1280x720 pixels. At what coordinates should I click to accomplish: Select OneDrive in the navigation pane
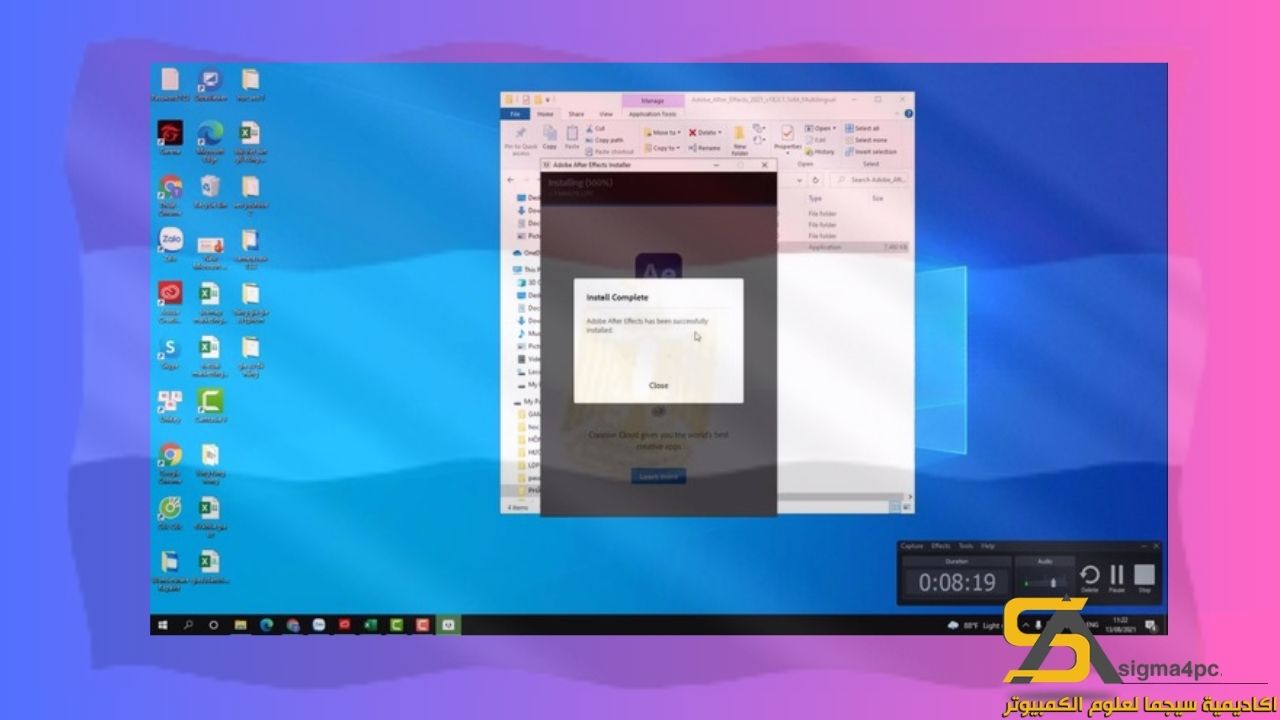click(526, 253)
